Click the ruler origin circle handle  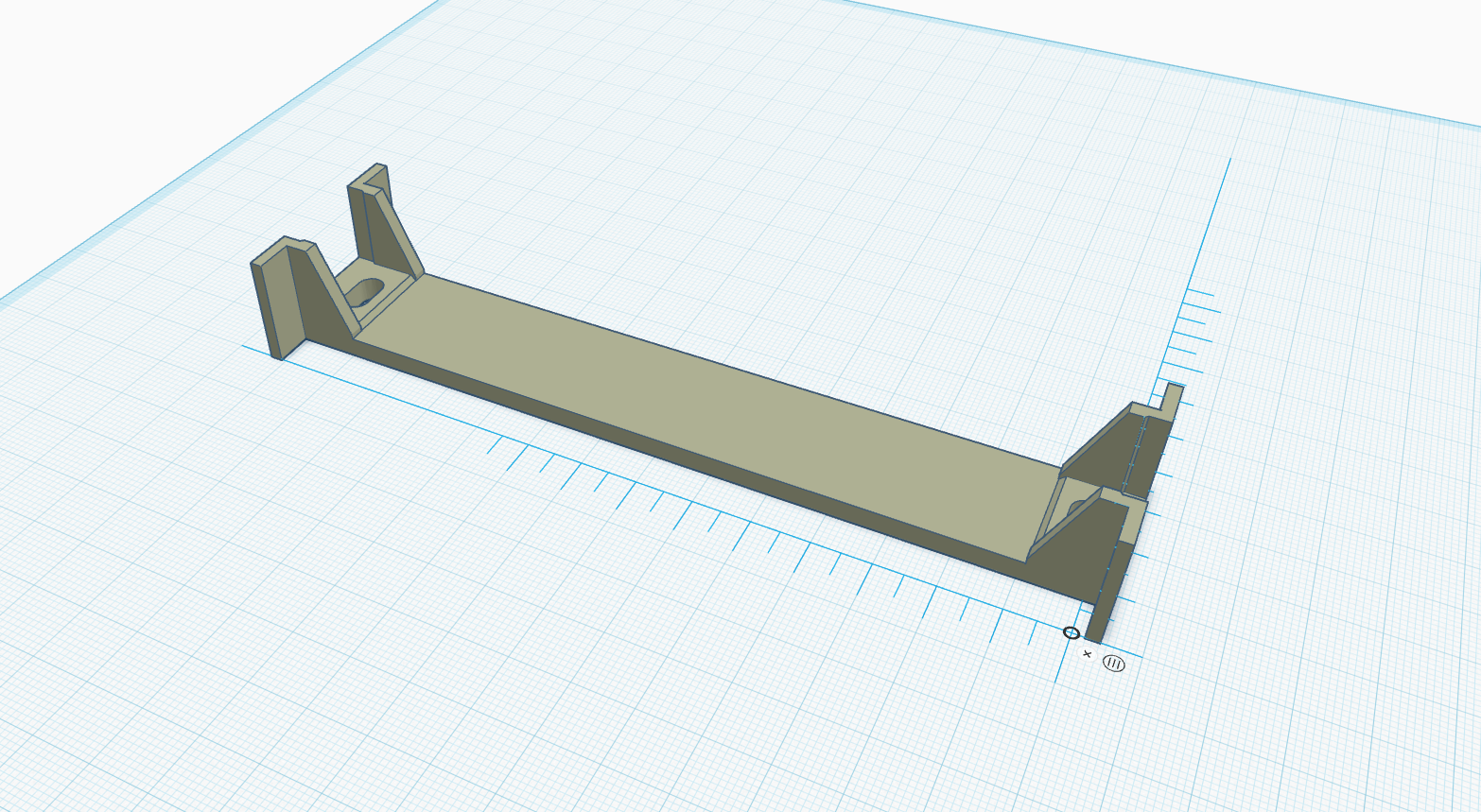pos(1072,632)
